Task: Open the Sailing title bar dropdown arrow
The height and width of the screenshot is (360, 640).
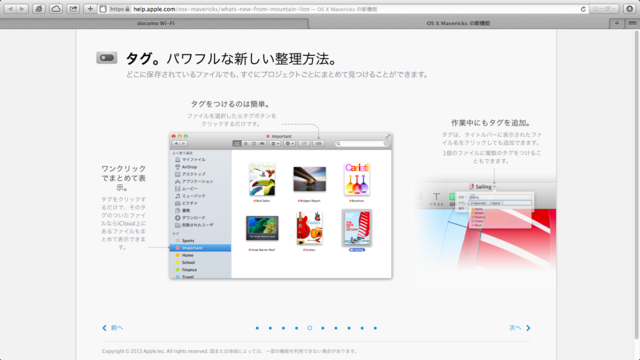Action: (494, 187)
